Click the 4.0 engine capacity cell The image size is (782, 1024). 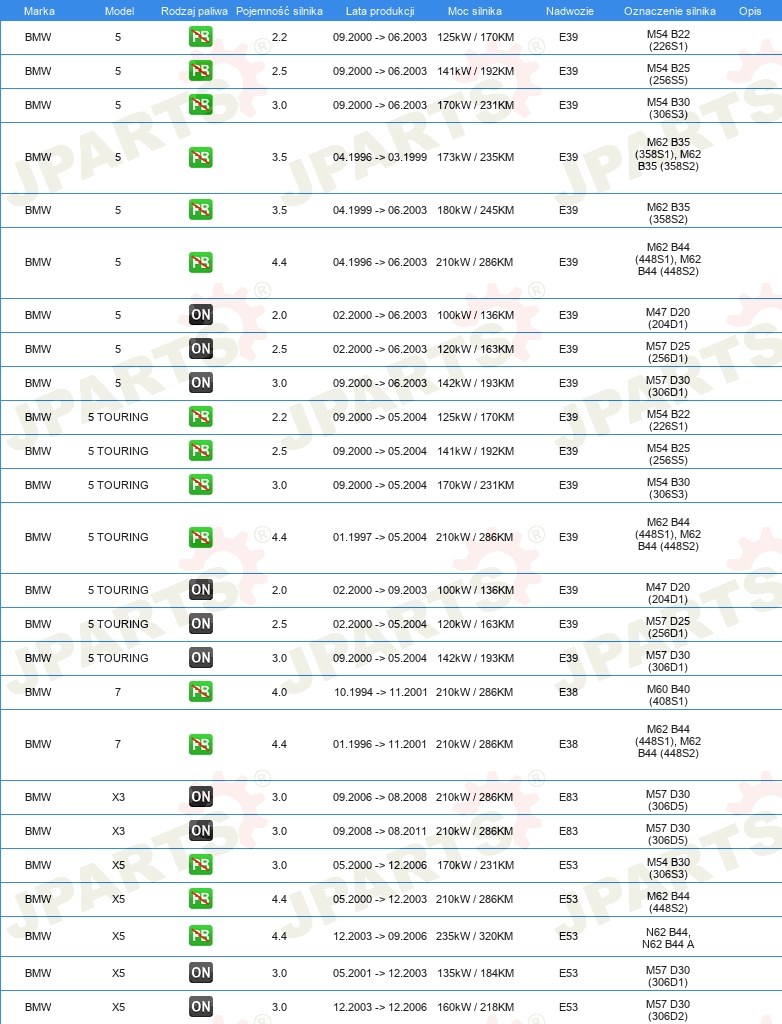coord(279,692)
